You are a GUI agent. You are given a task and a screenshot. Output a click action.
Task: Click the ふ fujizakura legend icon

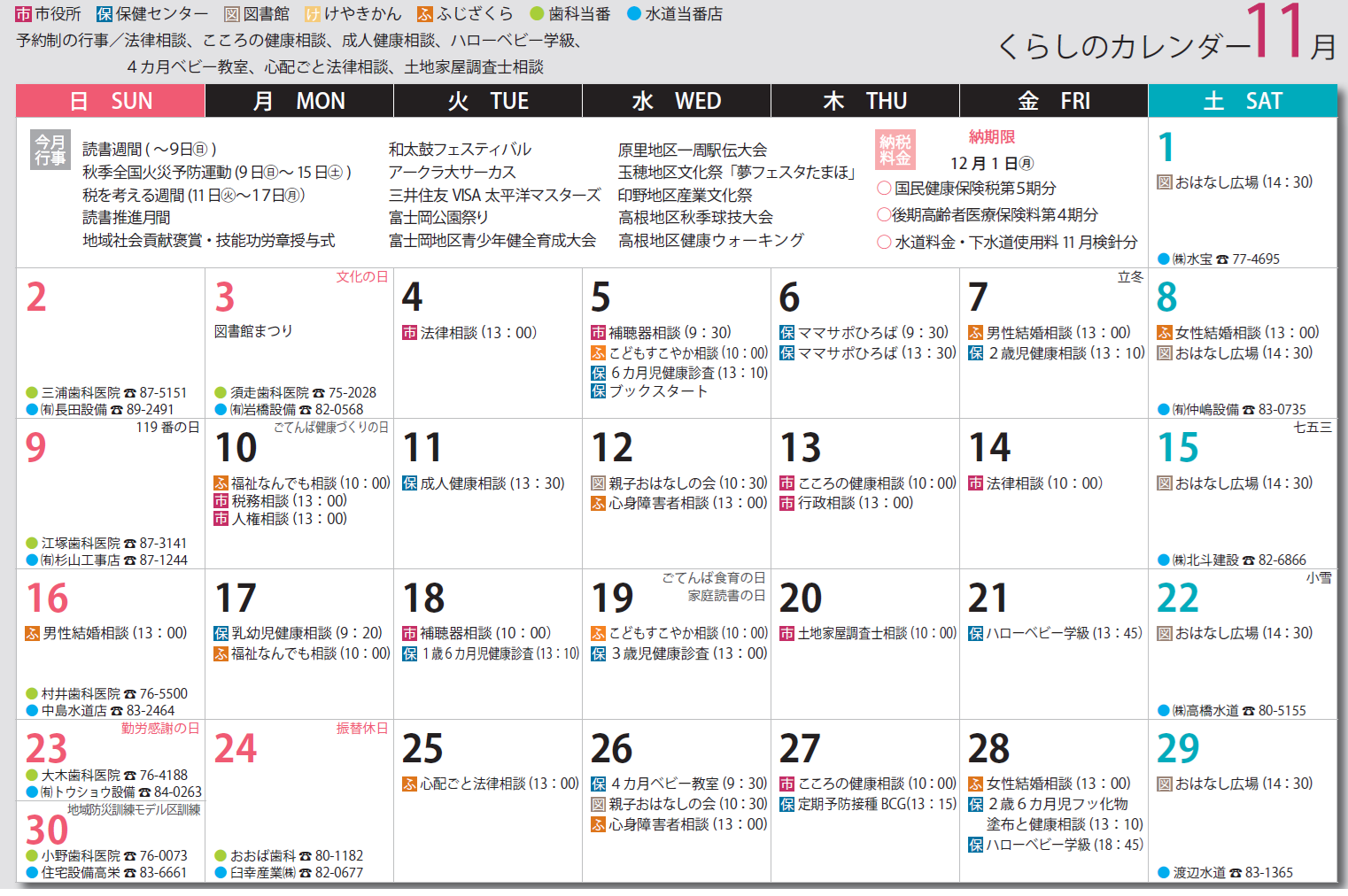[425, 14]
